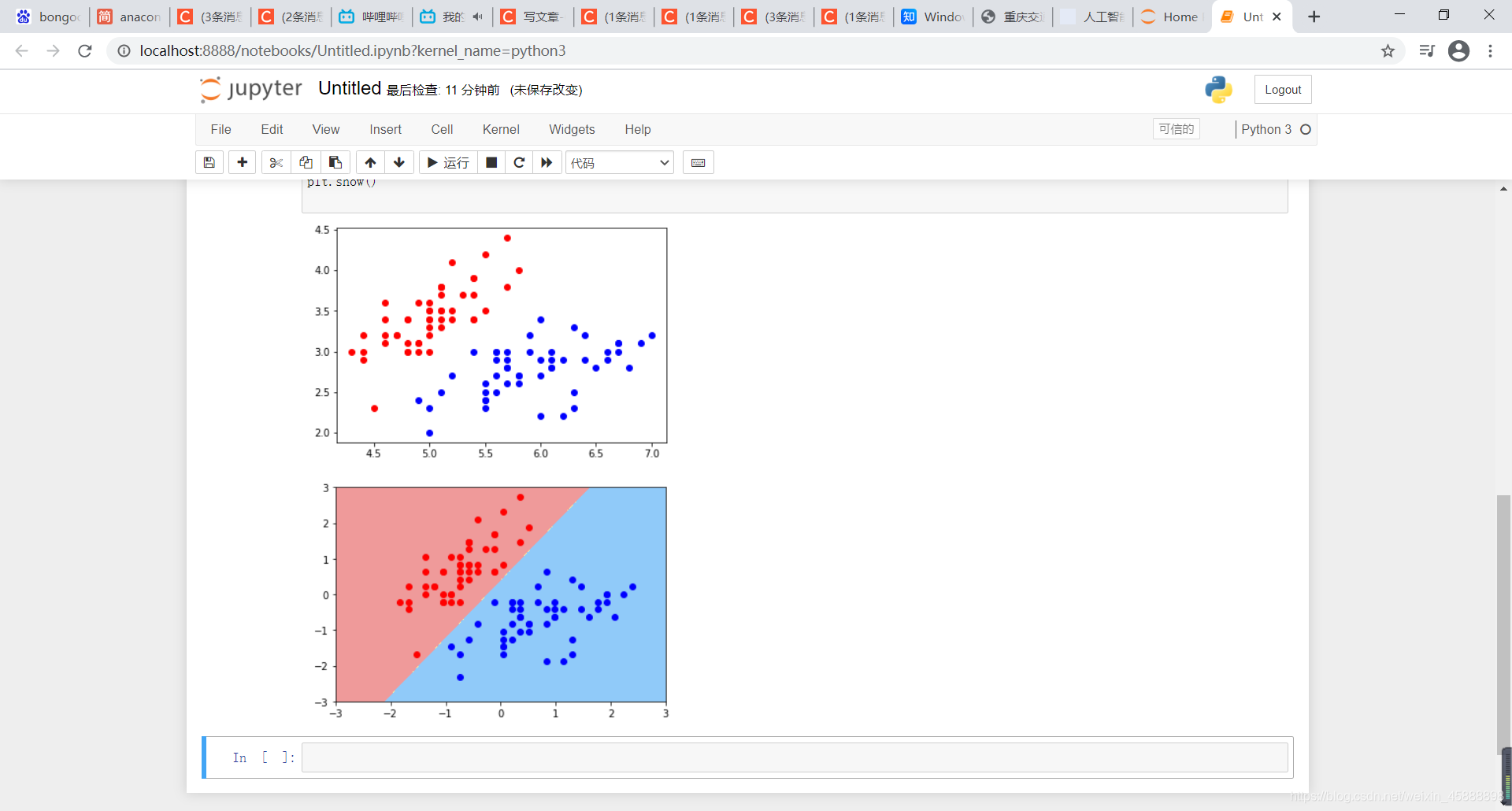Switch to the anaconda browser tab
Viewport: 1512px width, 811px height.
pos(130,17)
